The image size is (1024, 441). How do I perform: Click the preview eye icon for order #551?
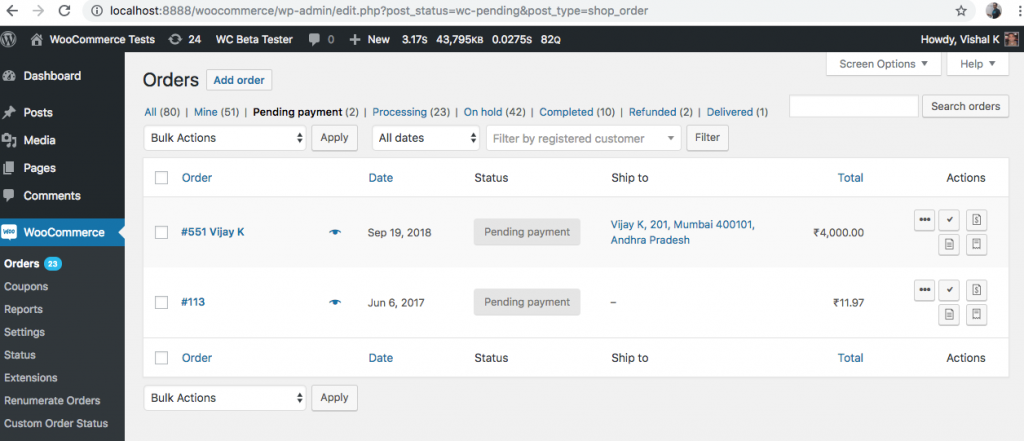coord(335,232)
